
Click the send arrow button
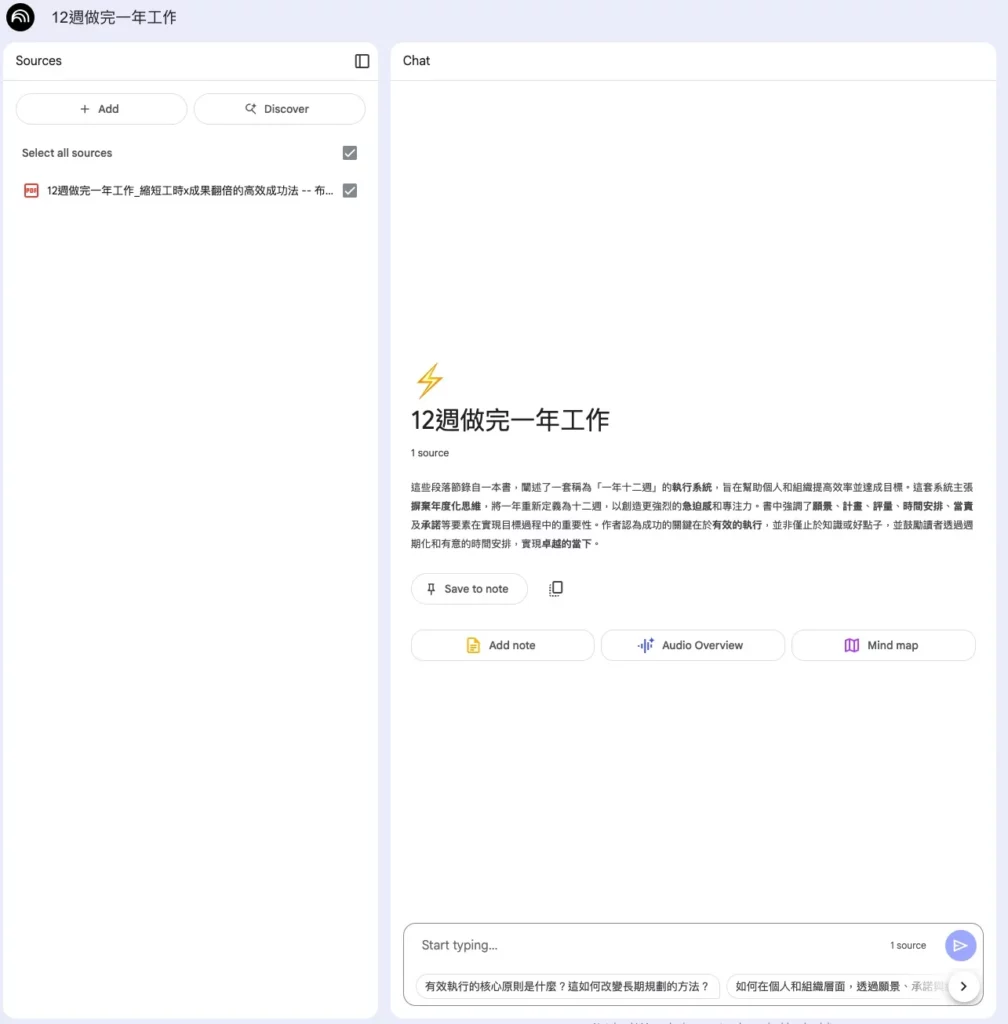click(960, 945)
